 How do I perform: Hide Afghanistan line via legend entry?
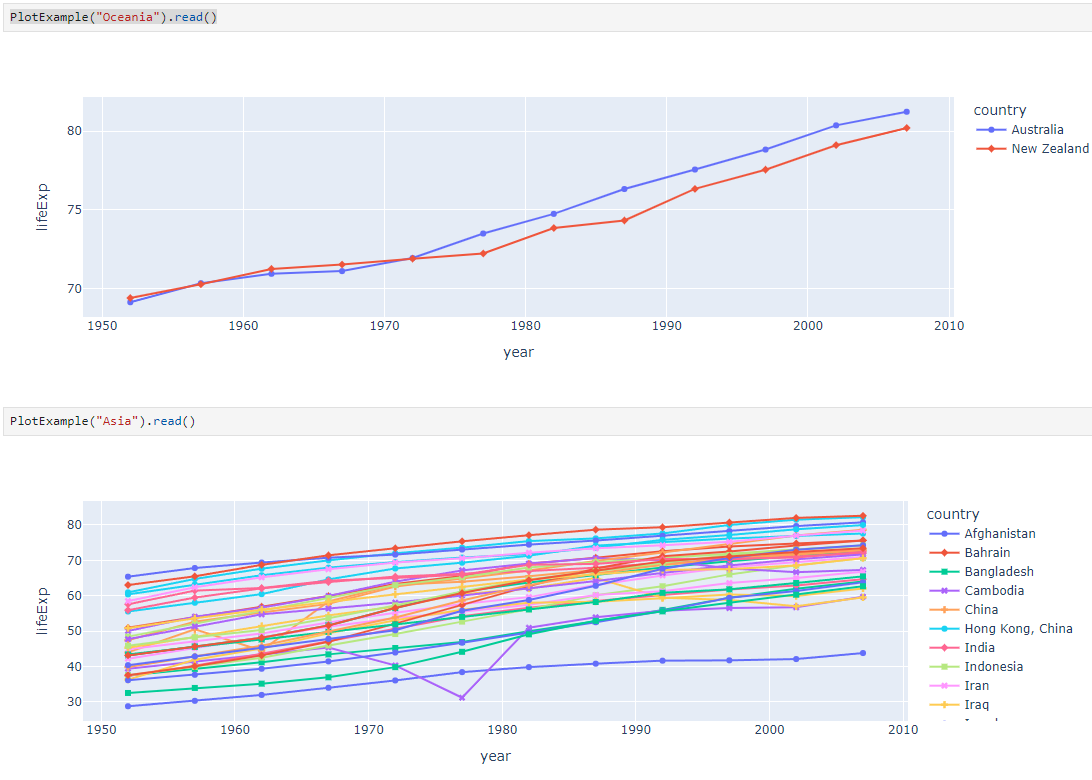pyautogui.click(x=983, y=533)
